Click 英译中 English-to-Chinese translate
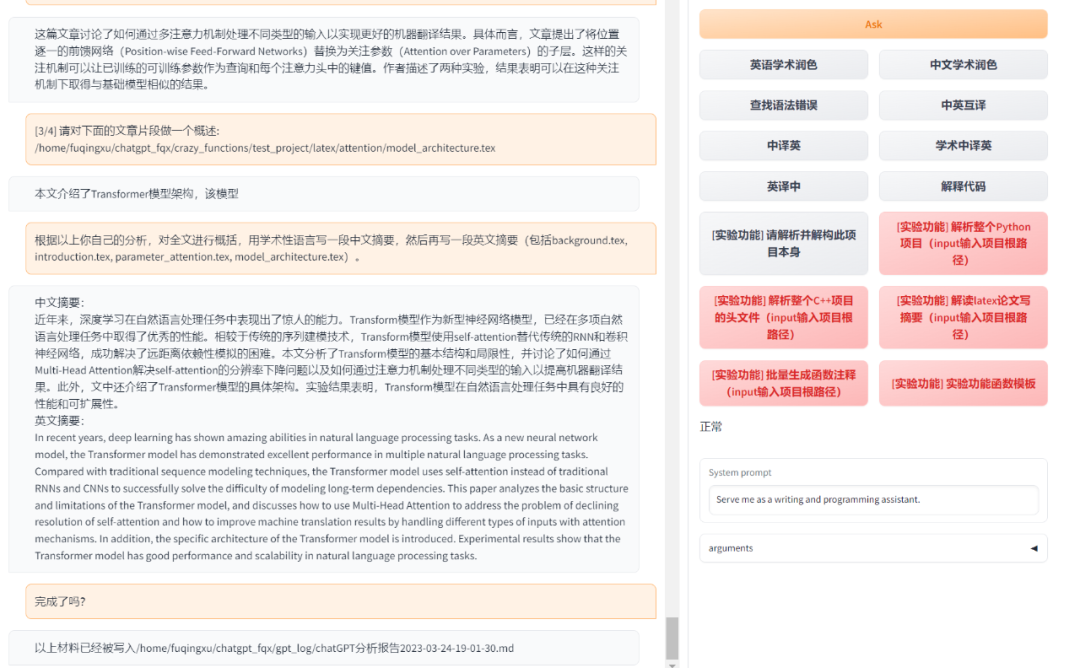Screen dimensions: 1080x668 click(x=784, y=186)
